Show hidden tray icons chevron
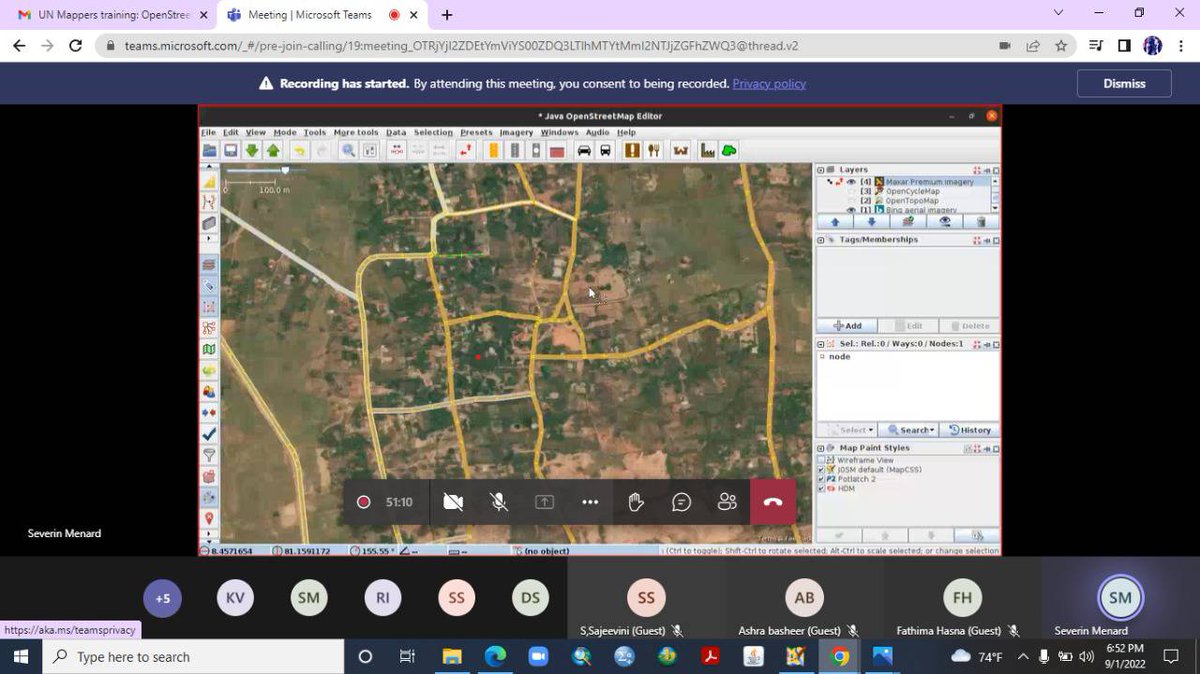Viewport: 1200px width, 674px height. pyautogui.click(x=1023, y=657)
